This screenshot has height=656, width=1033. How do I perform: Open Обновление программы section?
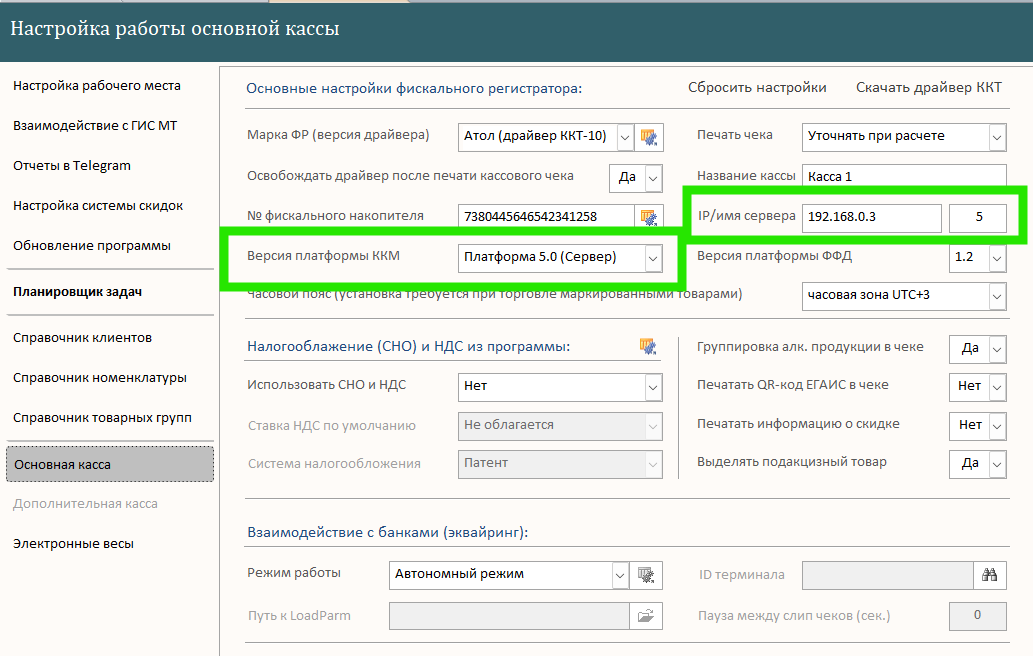coord(92,246)
